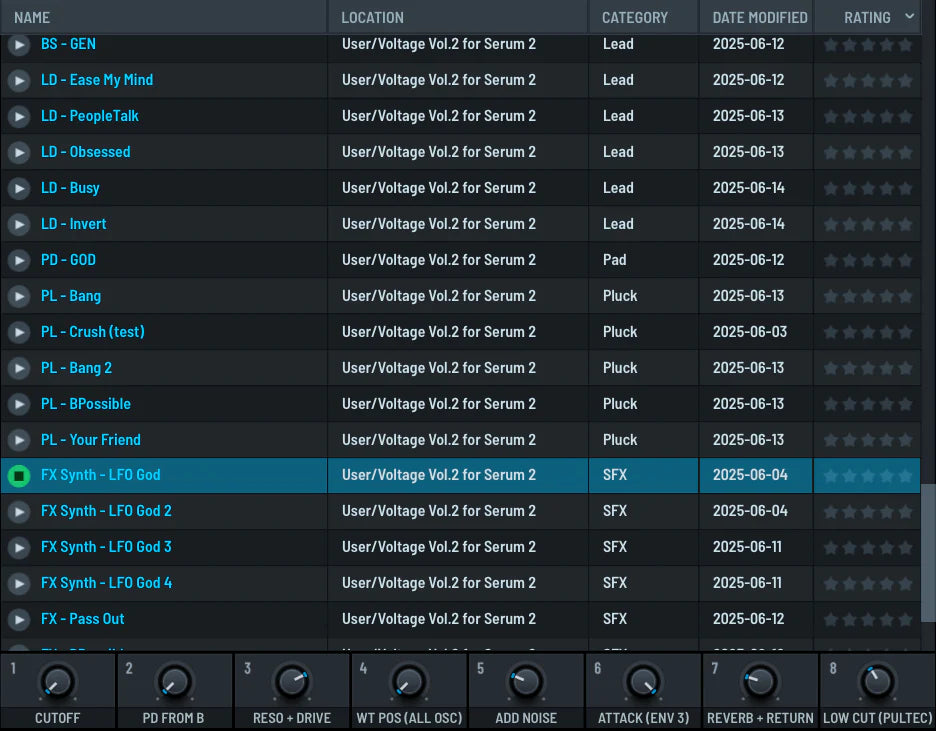The width and height of the screenshot is (936, 731).
Task: Play preview of PL - Your Friend
Action: [19, 440]
